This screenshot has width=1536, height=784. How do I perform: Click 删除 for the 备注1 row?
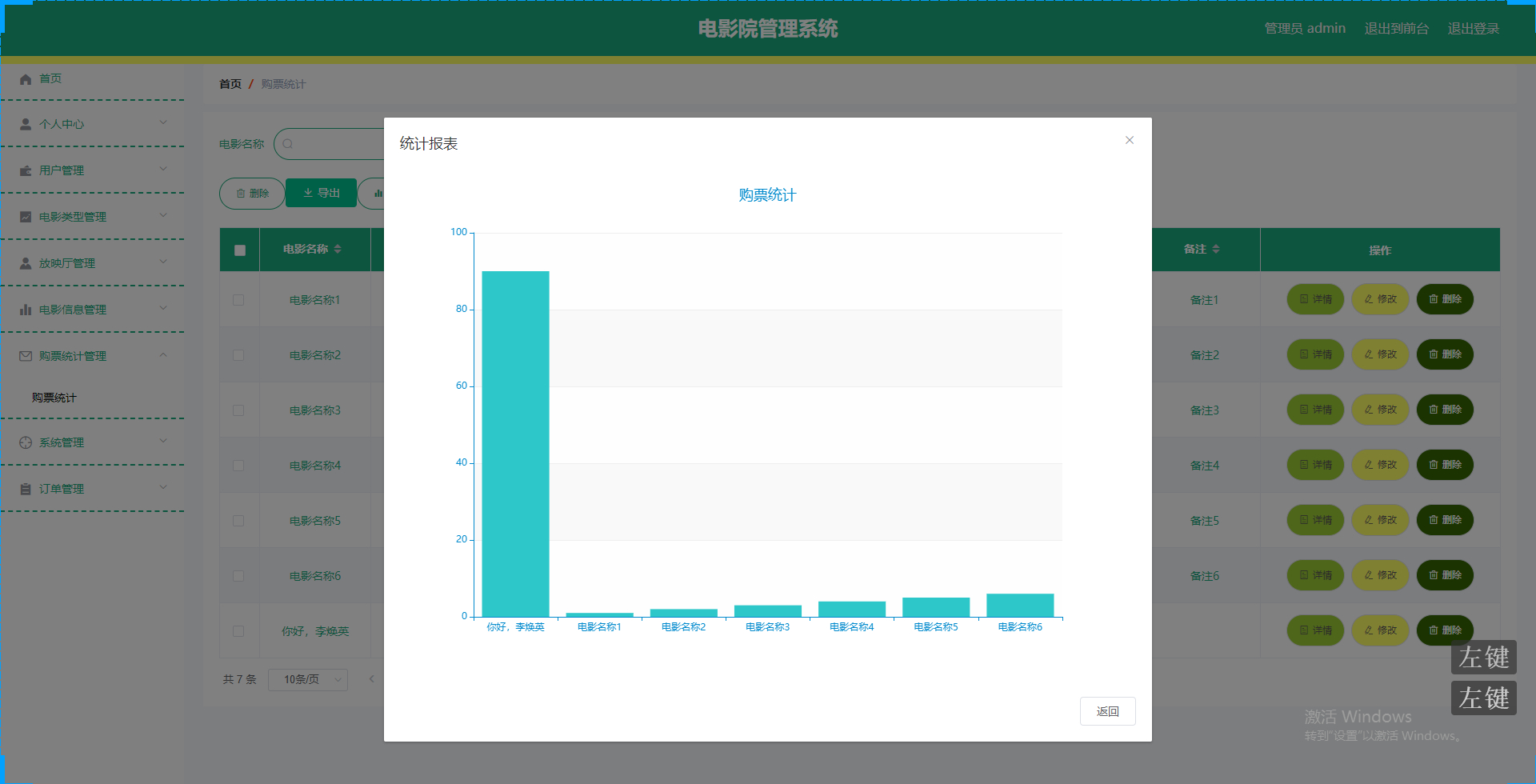coord(1445,299)
